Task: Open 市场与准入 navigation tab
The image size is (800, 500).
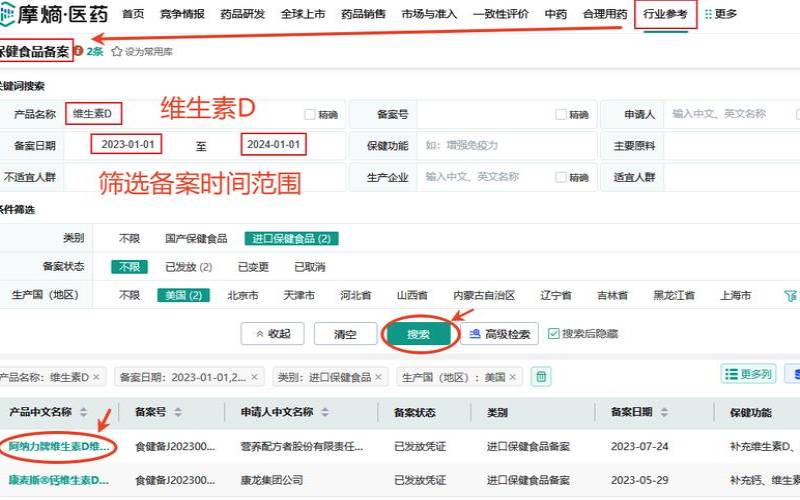Action: click(x=429, y=14)
